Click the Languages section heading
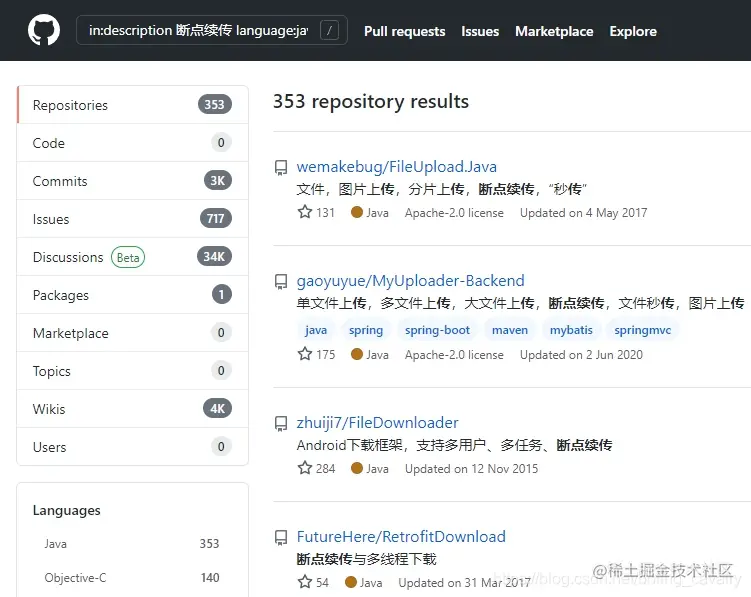Screen dimensions: 751x597 coord(67,511)
